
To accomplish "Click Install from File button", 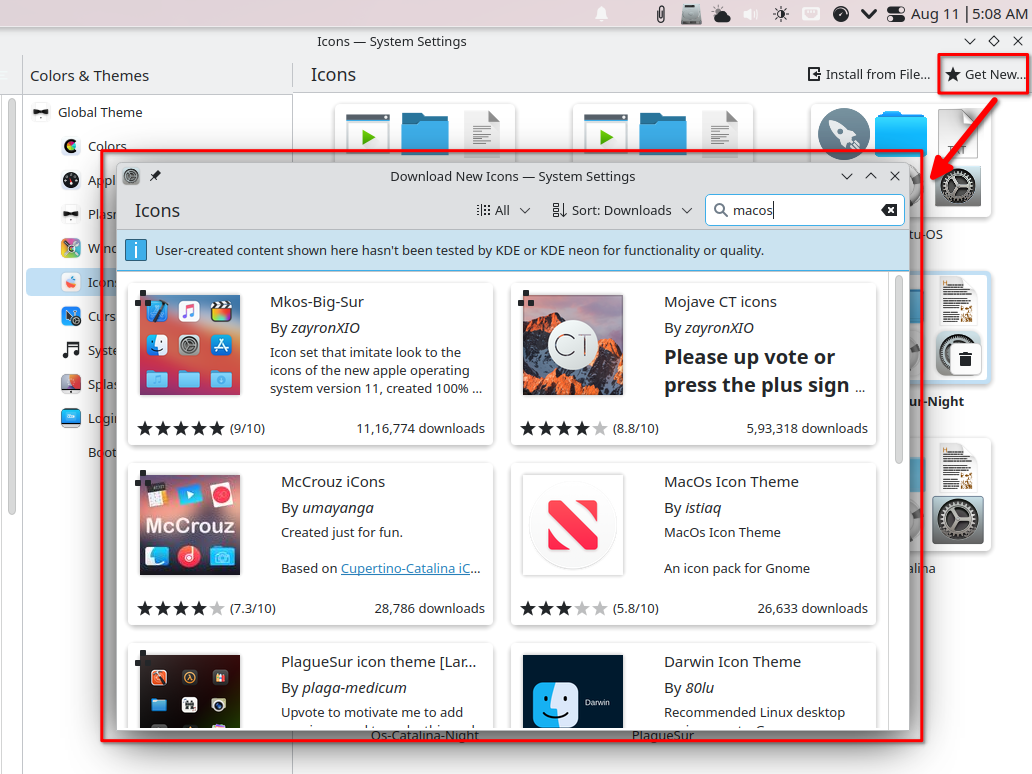I will pos(869,74).
